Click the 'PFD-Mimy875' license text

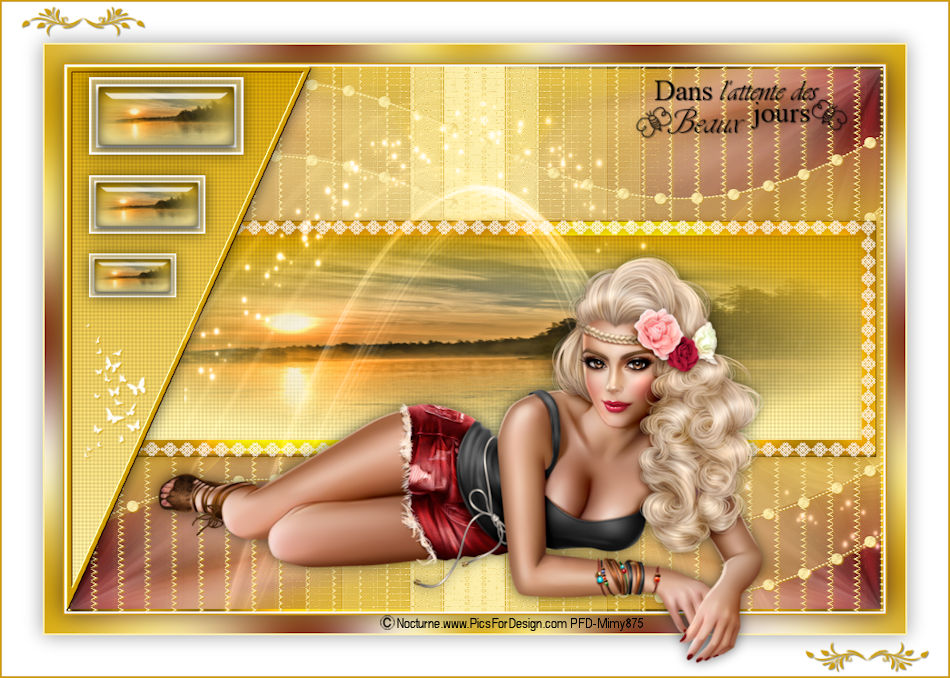pos(607,623)
